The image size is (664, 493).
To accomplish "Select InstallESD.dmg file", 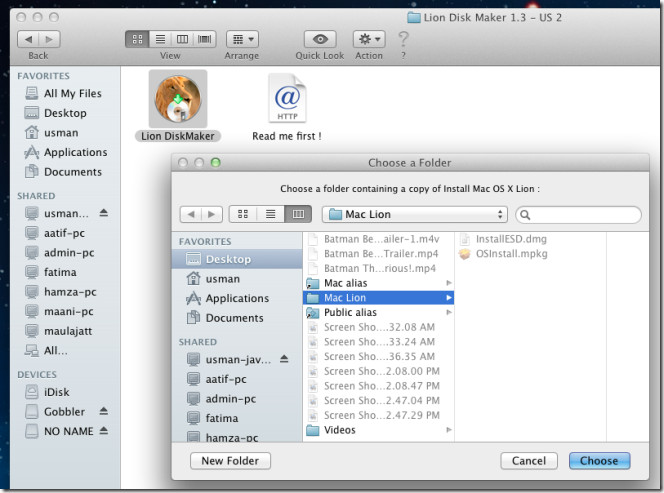I will 509,239.
